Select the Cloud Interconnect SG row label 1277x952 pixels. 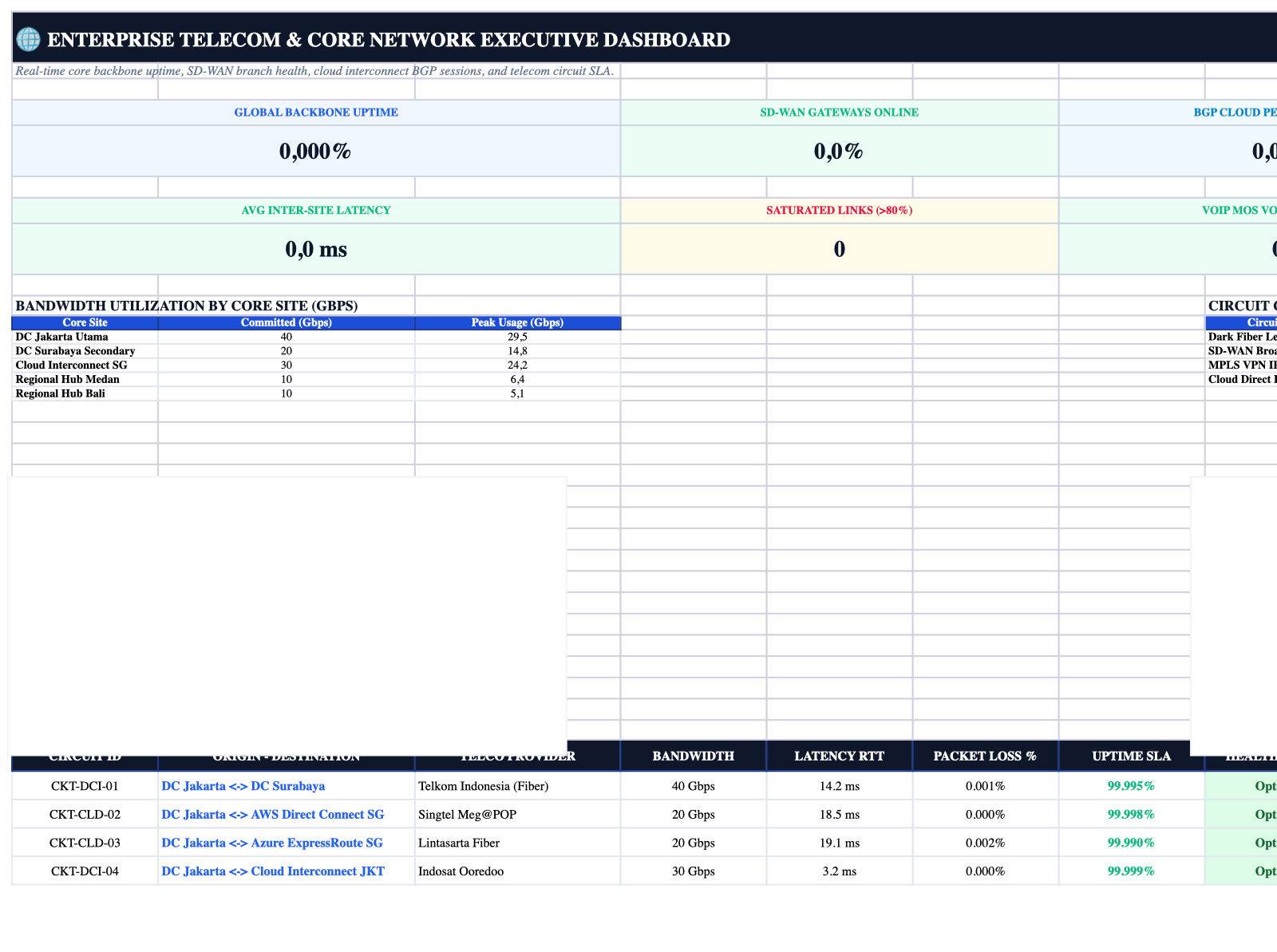click(71, 365)
